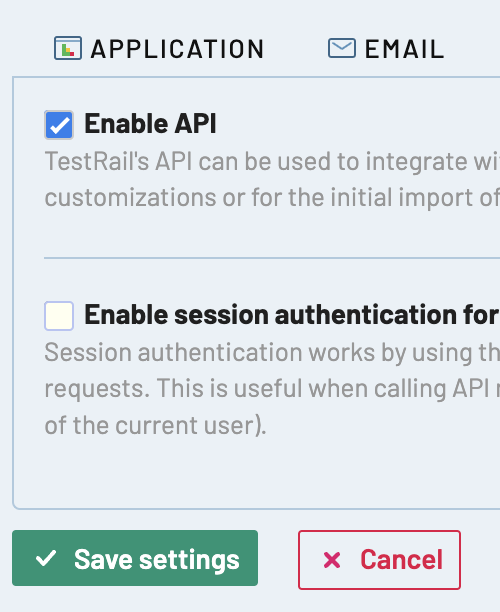Click the 'Enable session authentication for' label
This screenshot has height=612, width=500.
292,315
